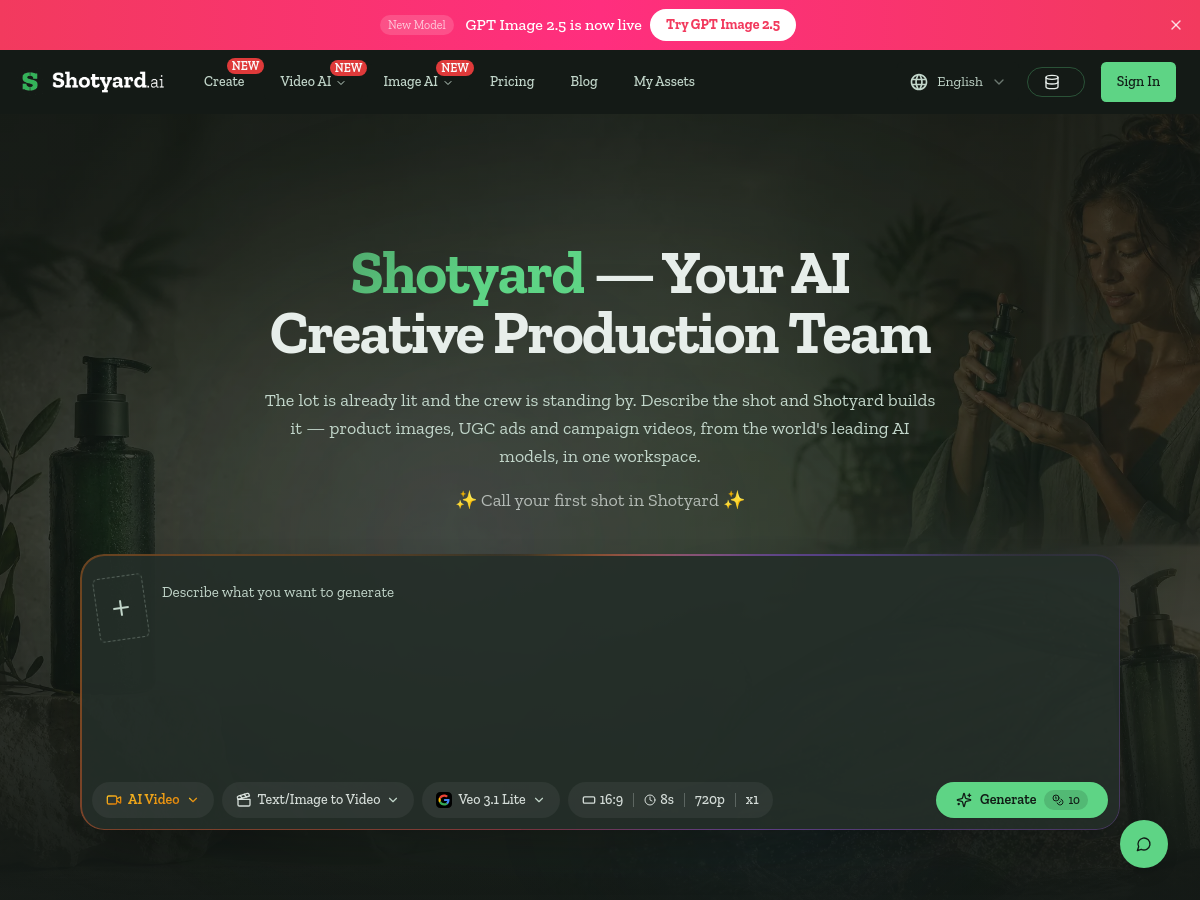Click the 720p resolution setting
Screen dimensions: 1200x900
[710, 800]
